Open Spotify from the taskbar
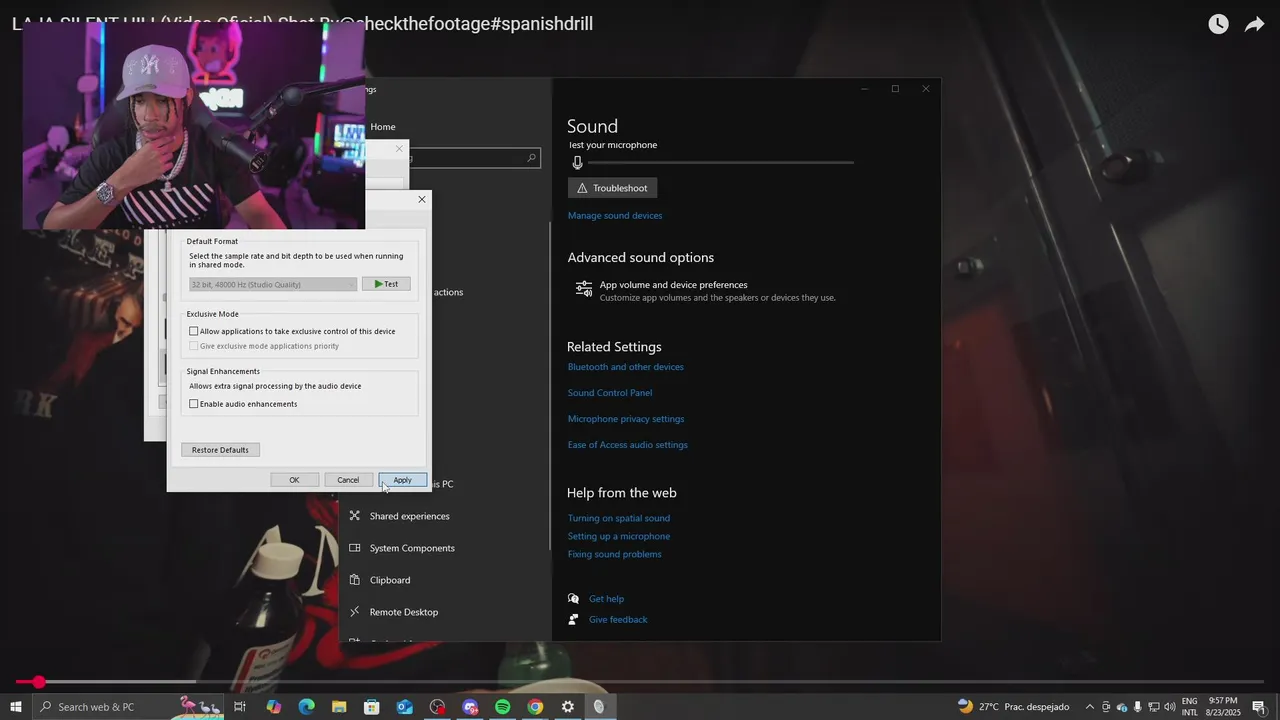The image size is (1280, 720). click(x=503, y=707)
